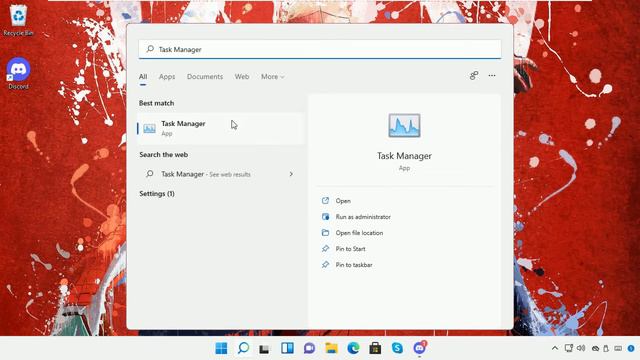Choose Open in preview pane
The image size is (640, 360).
coord(343,201)
